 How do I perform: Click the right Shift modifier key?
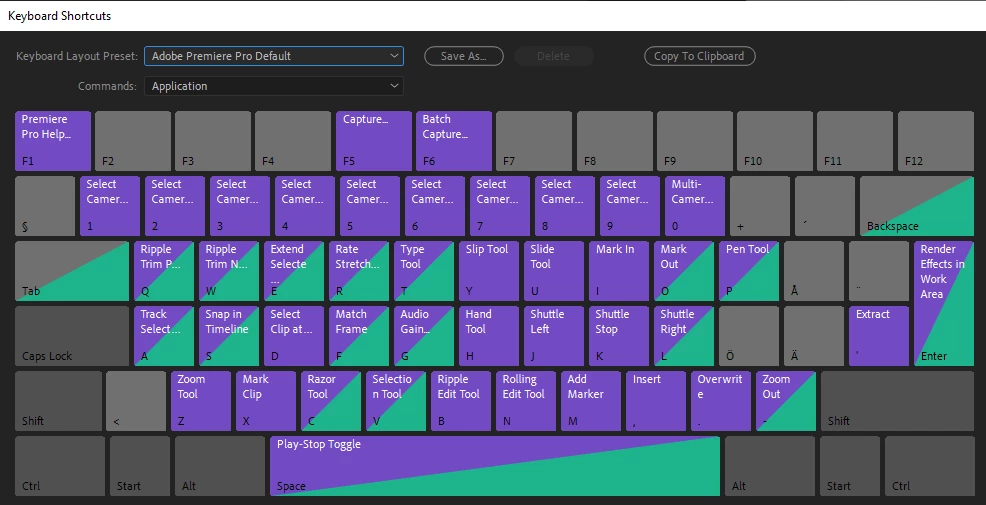pos(897,401)
